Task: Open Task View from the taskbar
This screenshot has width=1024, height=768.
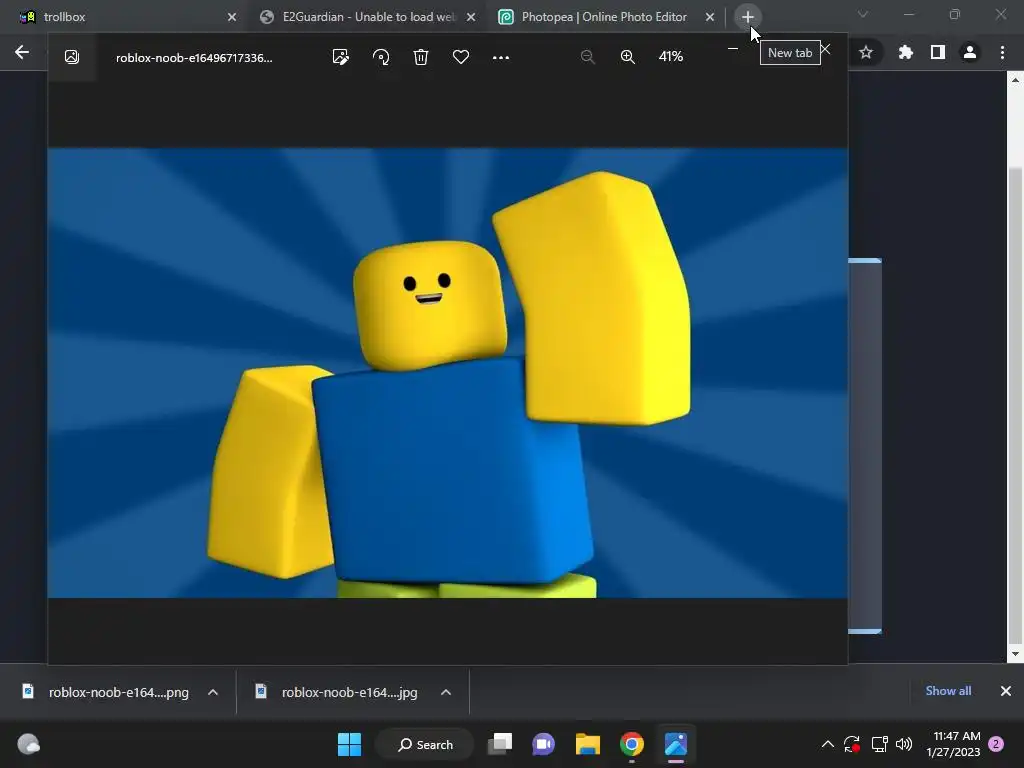Action: (x=500, y=744)
